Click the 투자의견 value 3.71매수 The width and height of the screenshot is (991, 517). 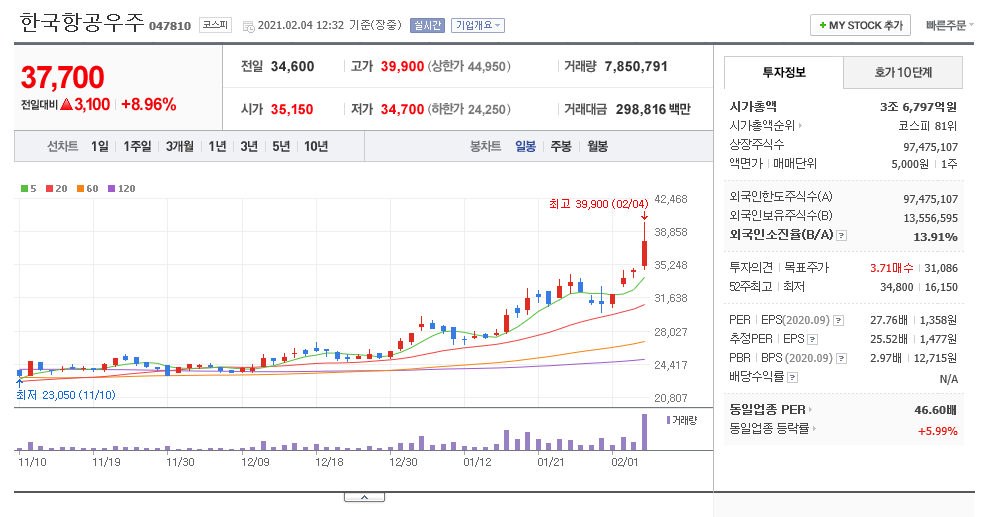[891, 268]
